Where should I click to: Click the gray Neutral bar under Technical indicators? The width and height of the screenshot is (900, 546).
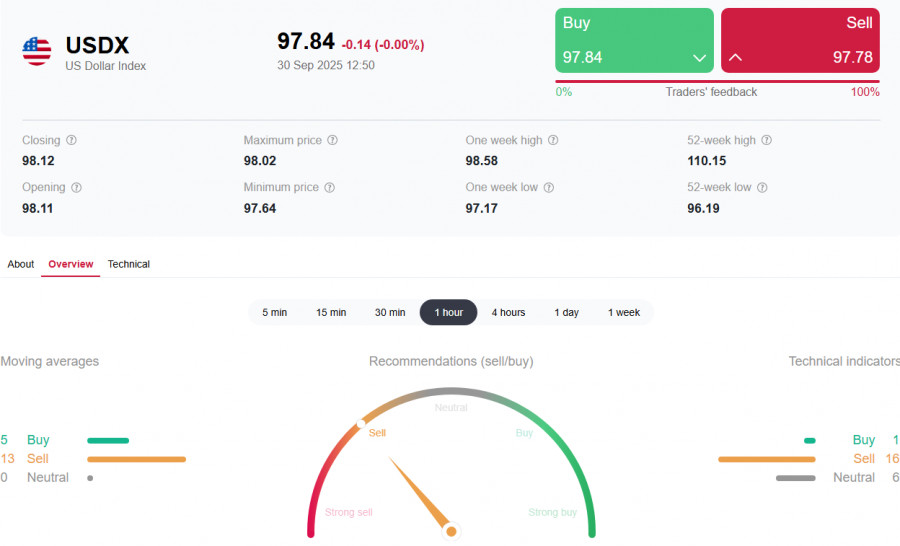click(796, 478)
